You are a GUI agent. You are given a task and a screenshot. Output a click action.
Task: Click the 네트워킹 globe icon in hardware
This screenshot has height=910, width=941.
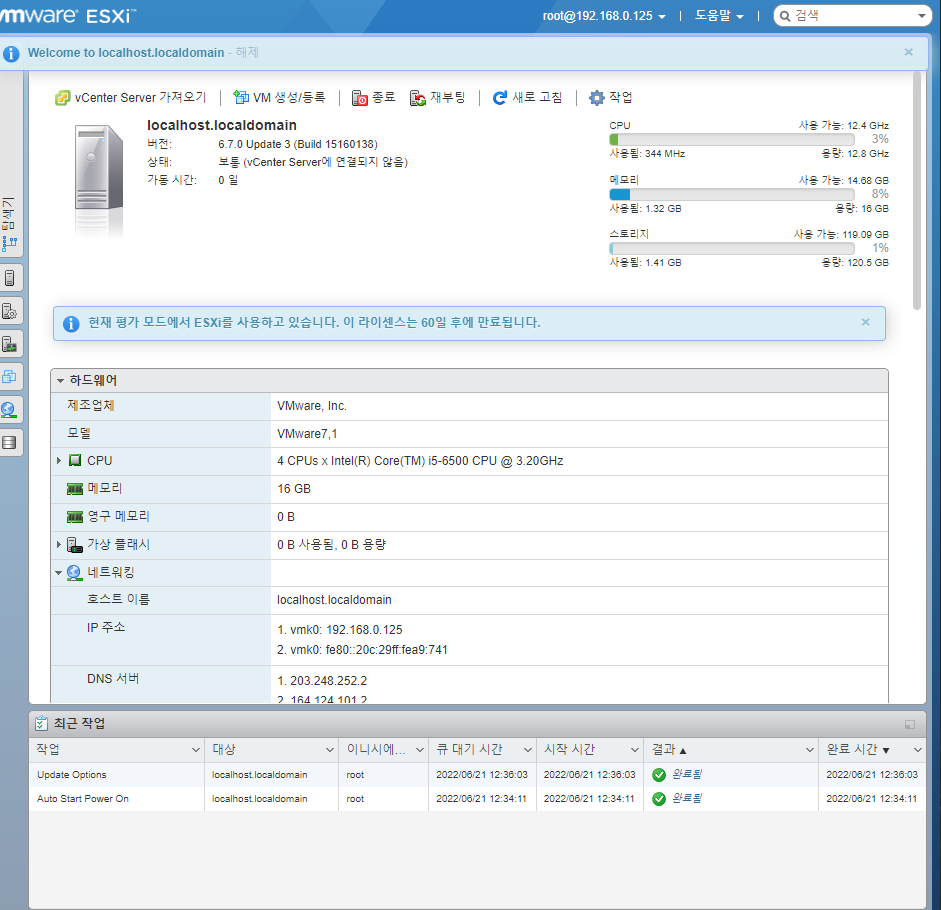[74, 573]
